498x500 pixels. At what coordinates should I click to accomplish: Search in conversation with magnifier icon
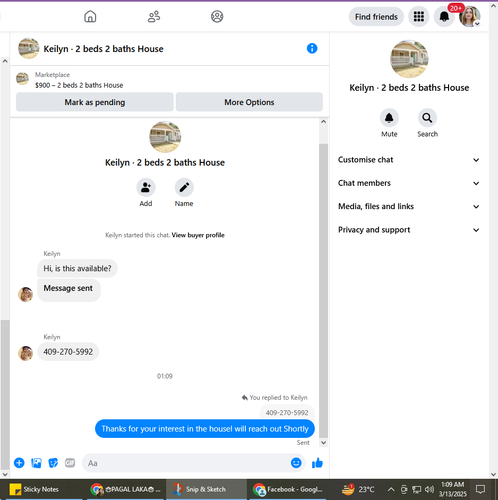(427, 118)
